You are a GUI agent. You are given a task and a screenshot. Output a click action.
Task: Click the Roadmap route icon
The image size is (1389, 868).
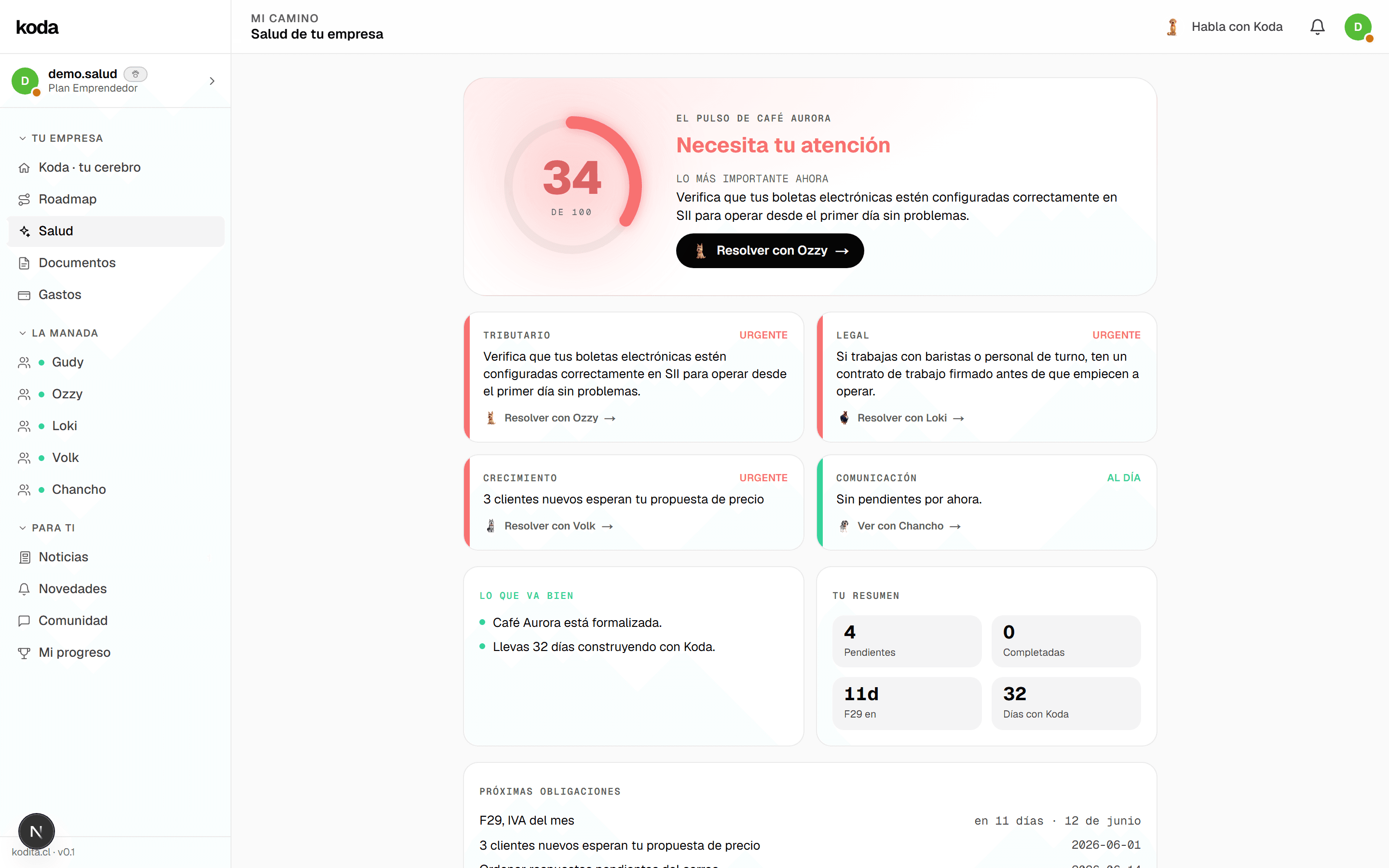24,199
